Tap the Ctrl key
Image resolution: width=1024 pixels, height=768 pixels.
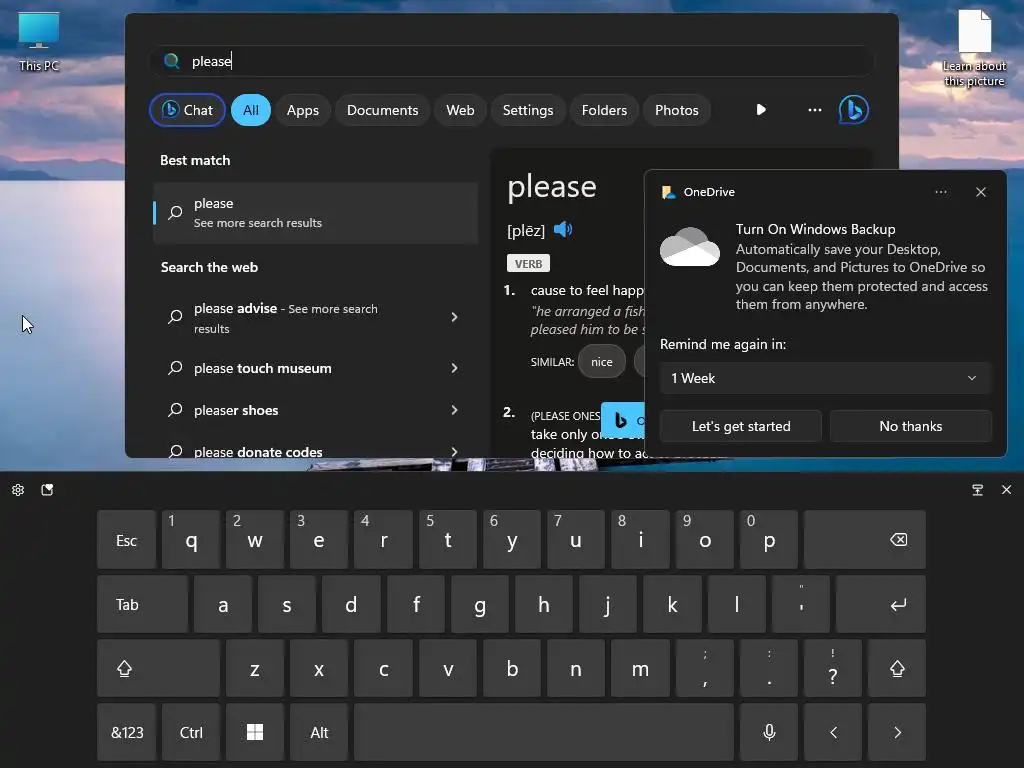pos(191,732)
